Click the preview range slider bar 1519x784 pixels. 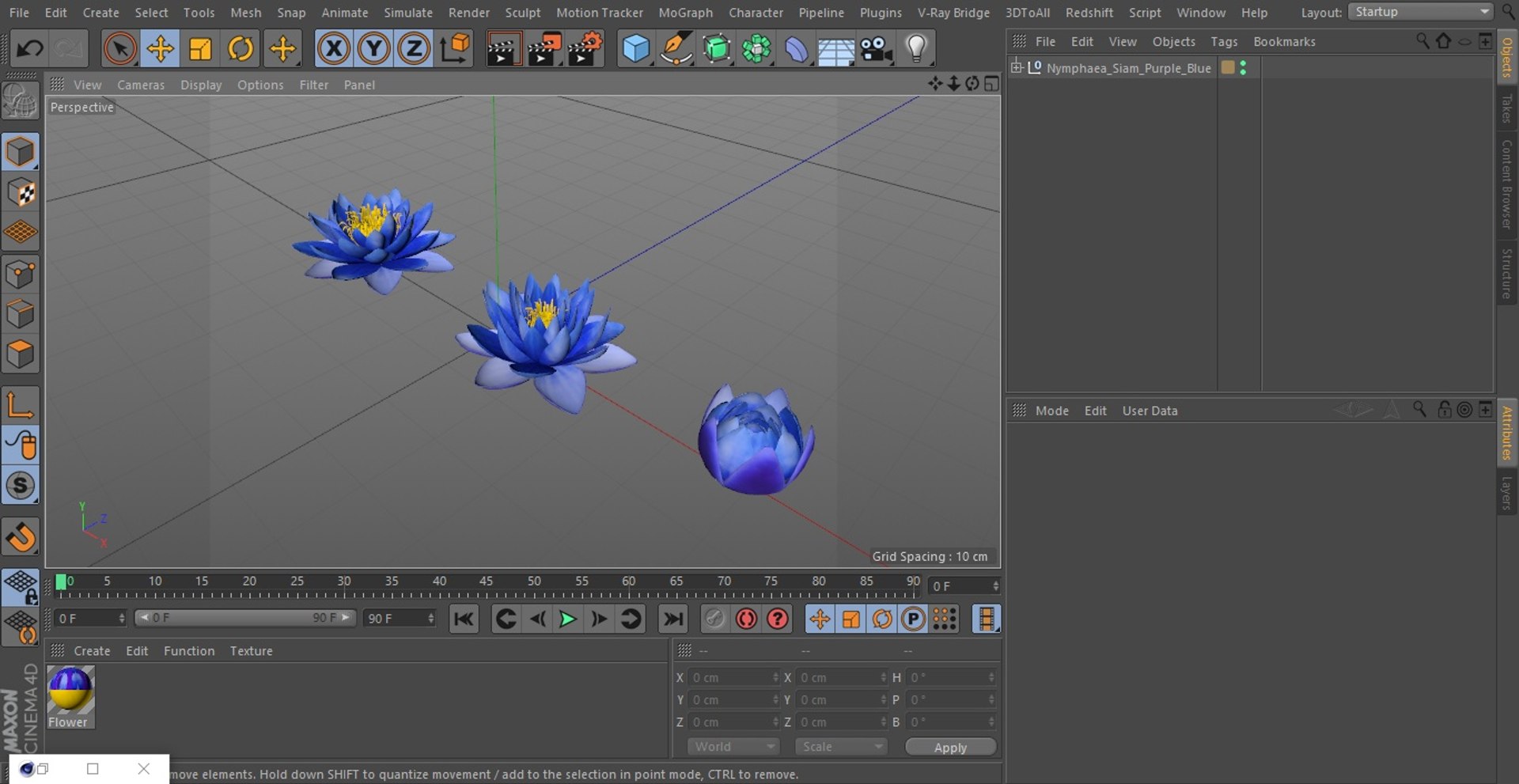click(245, 618)
